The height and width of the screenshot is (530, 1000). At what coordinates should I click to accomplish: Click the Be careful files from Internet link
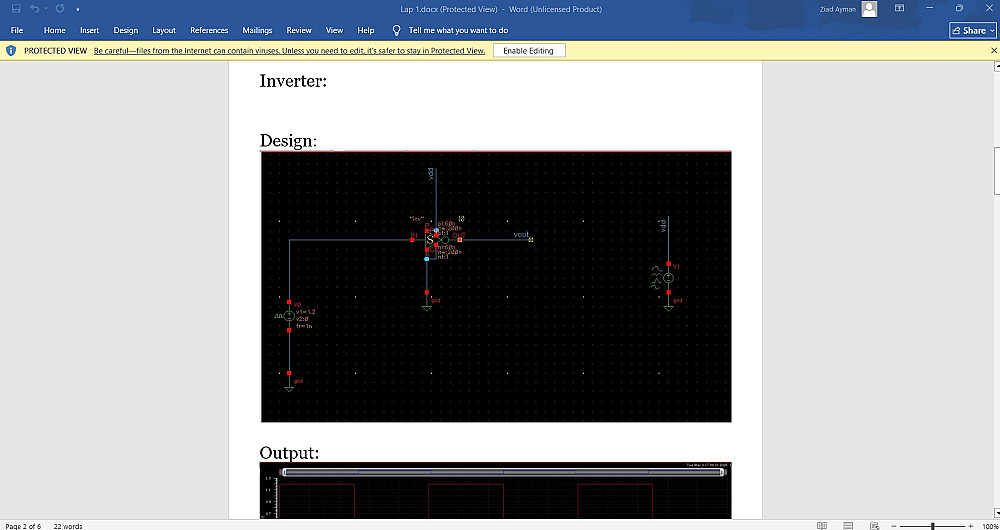coord(290,51)
